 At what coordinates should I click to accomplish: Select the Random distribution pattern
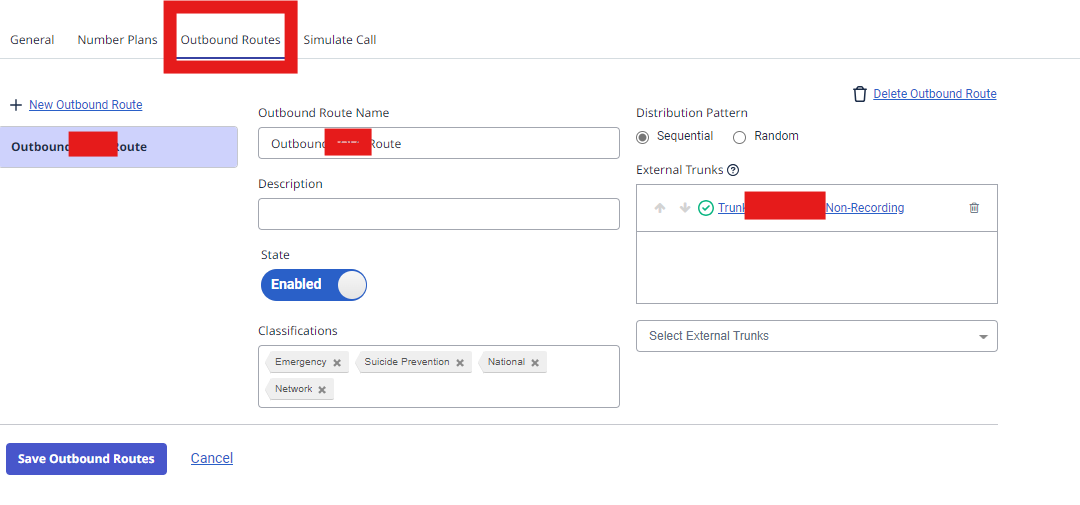click(x=740, y=137)
